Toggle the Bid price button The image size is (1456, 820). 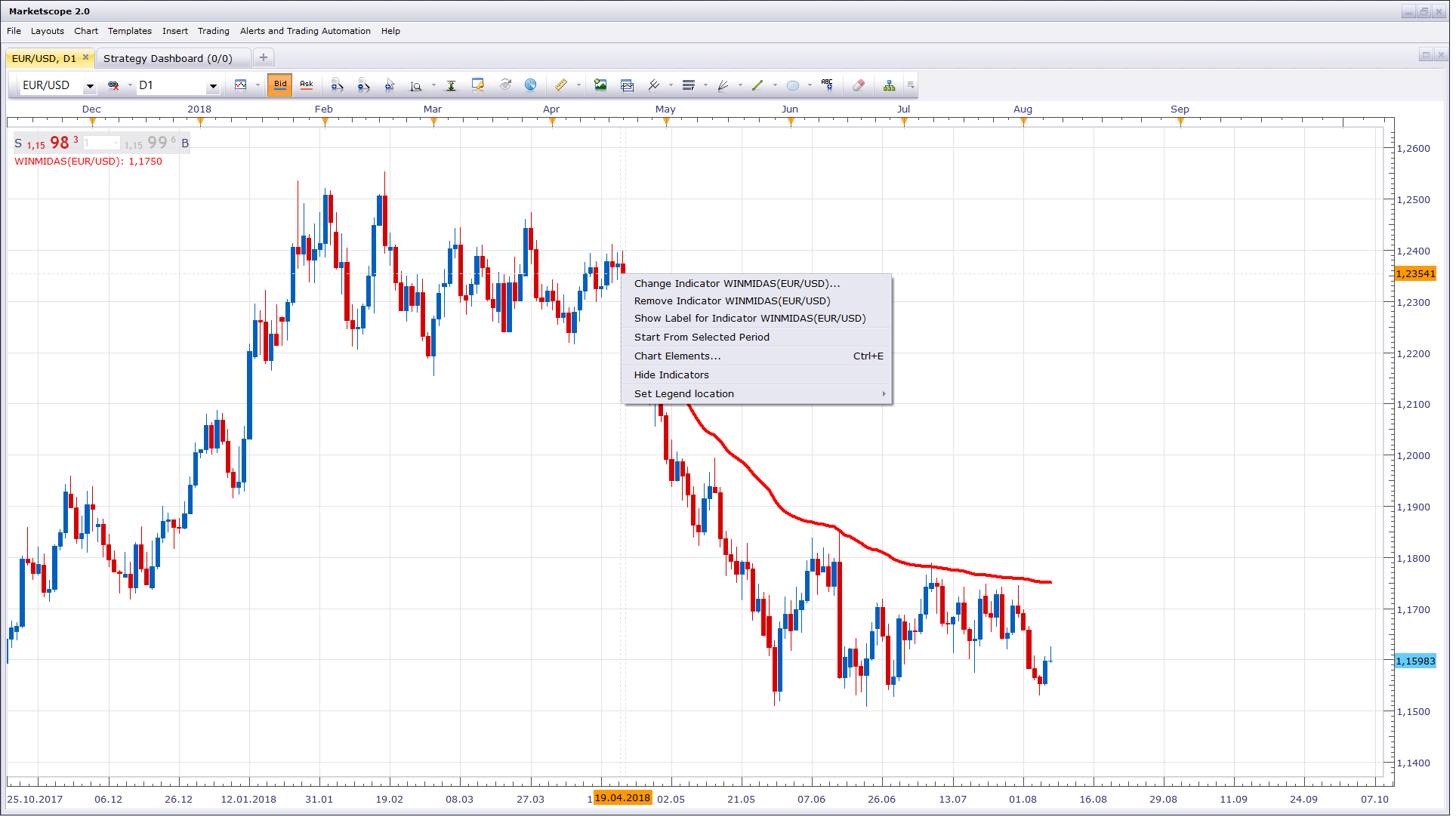[281, 85]
